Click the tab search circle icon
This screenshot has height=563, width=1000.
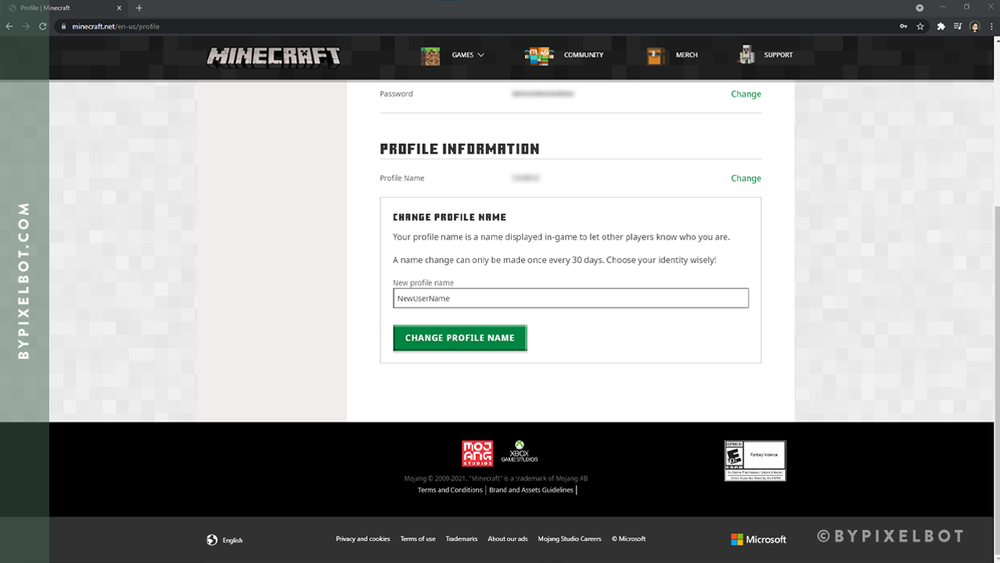[x=920, y=8]
